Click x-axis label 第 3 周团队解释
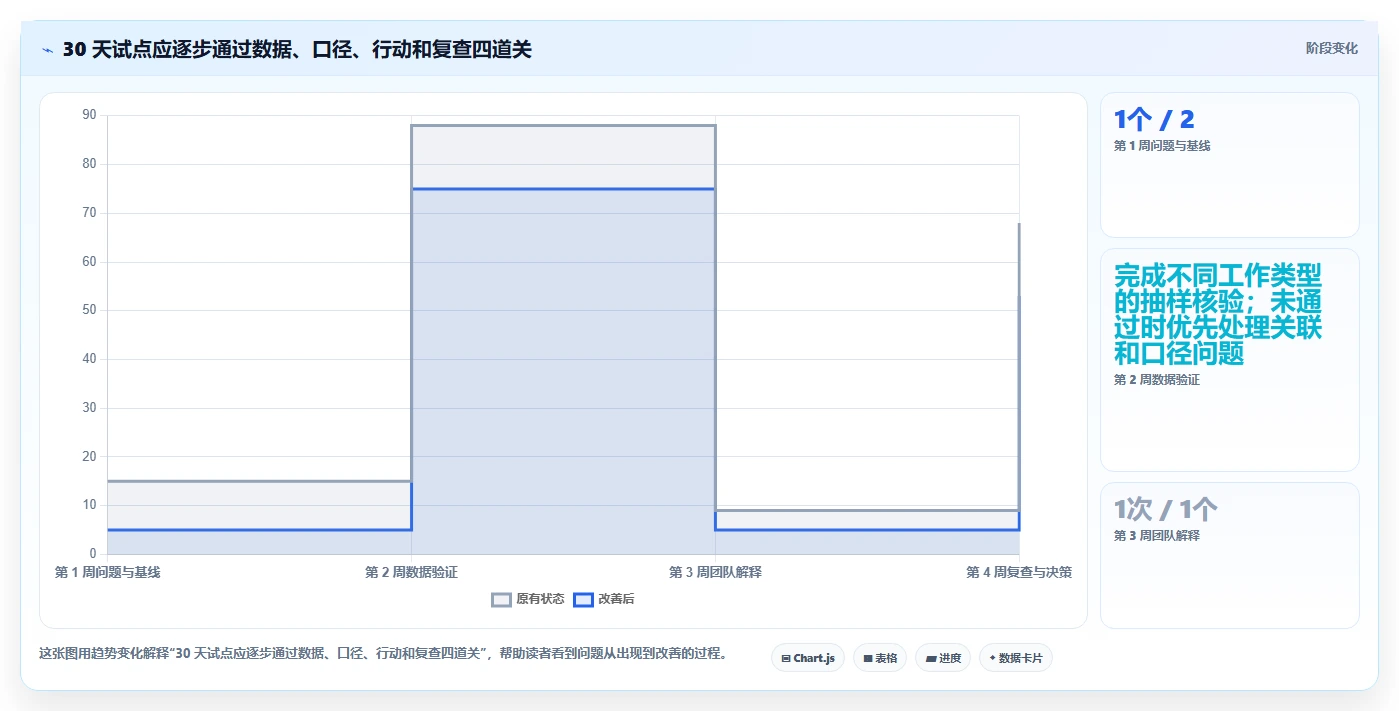The height and width of the screenshot is (711, 1399). (715, 572)
